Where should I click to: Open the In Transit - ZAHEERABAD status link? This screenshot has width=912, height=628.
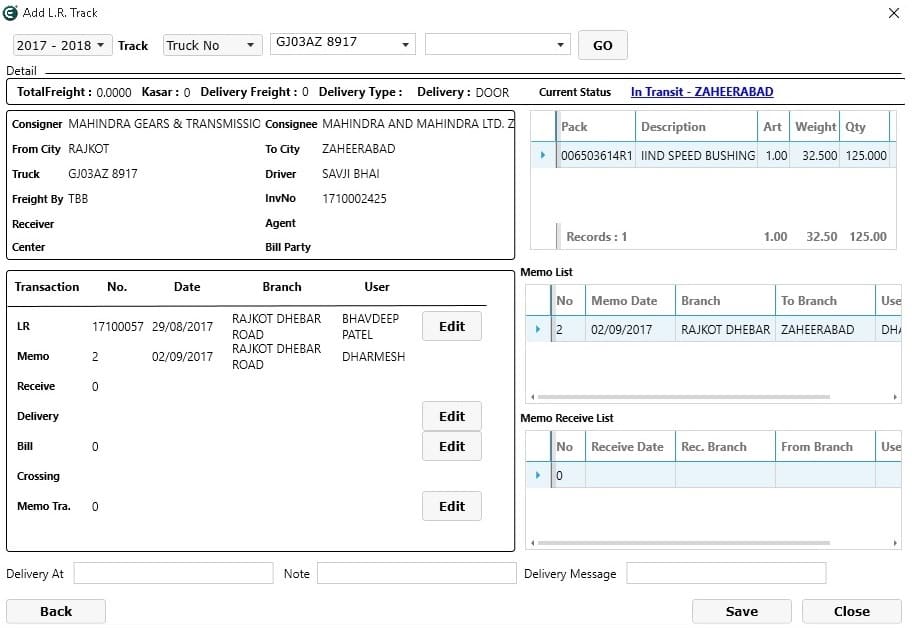[701, 92]
